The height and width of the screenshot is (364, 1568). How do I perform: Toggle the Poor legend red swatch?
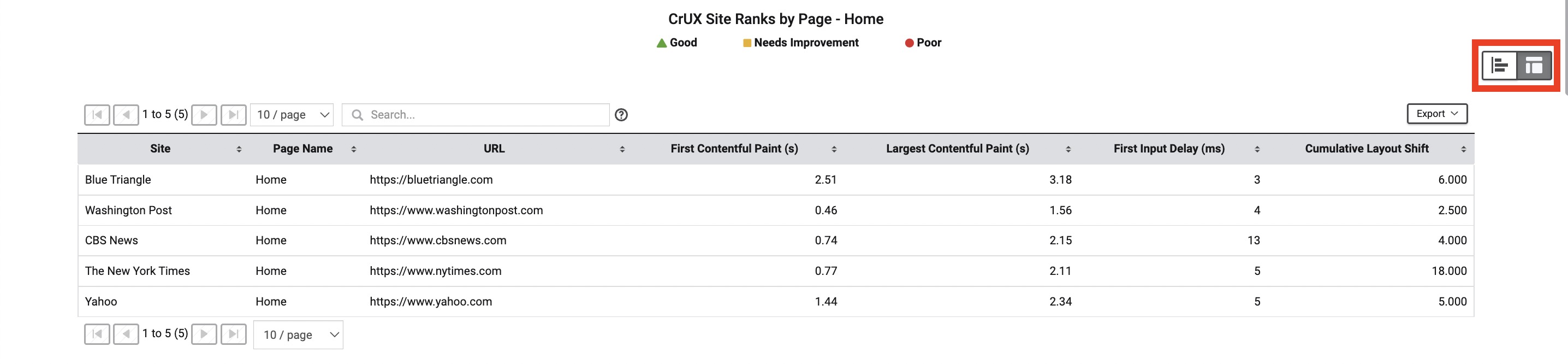click(x=909, y=43)
